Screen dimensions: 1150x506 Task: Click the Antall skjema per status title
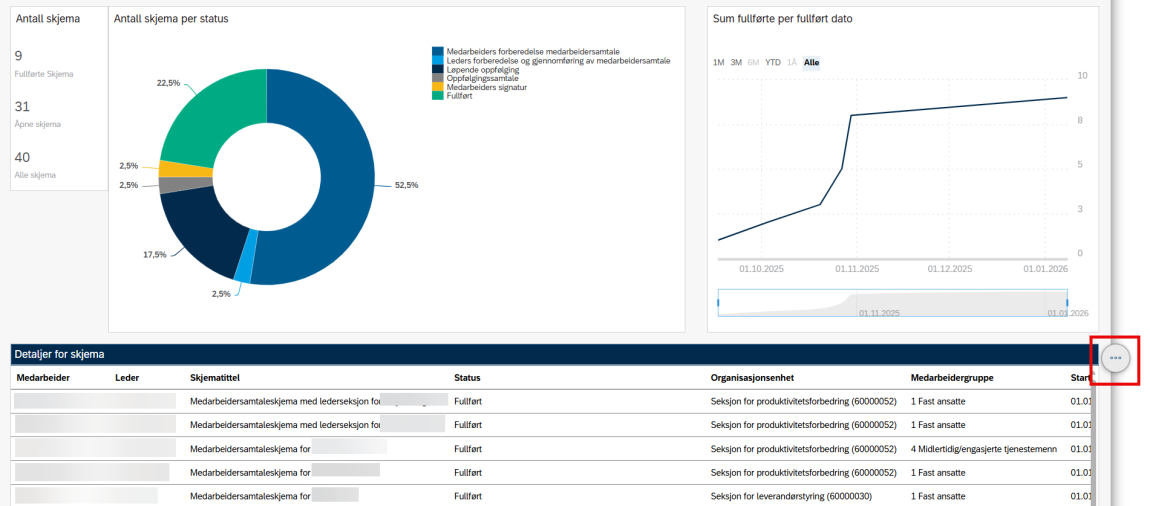tap(171, 18)
